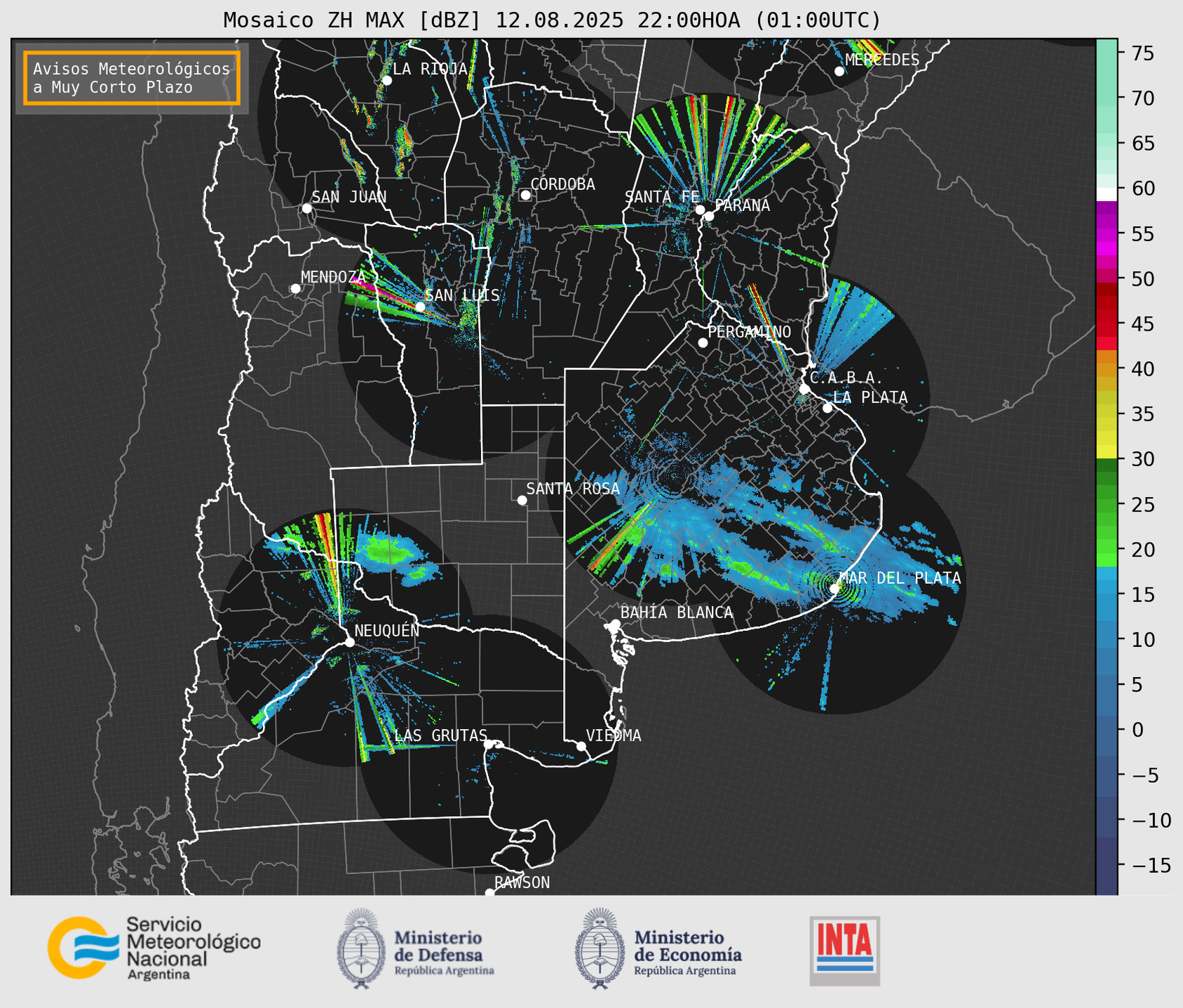Click the green 25 dBZ band on scale
The image size is (1183, 1008).
pyautogui.click(x=1107, y=504)
